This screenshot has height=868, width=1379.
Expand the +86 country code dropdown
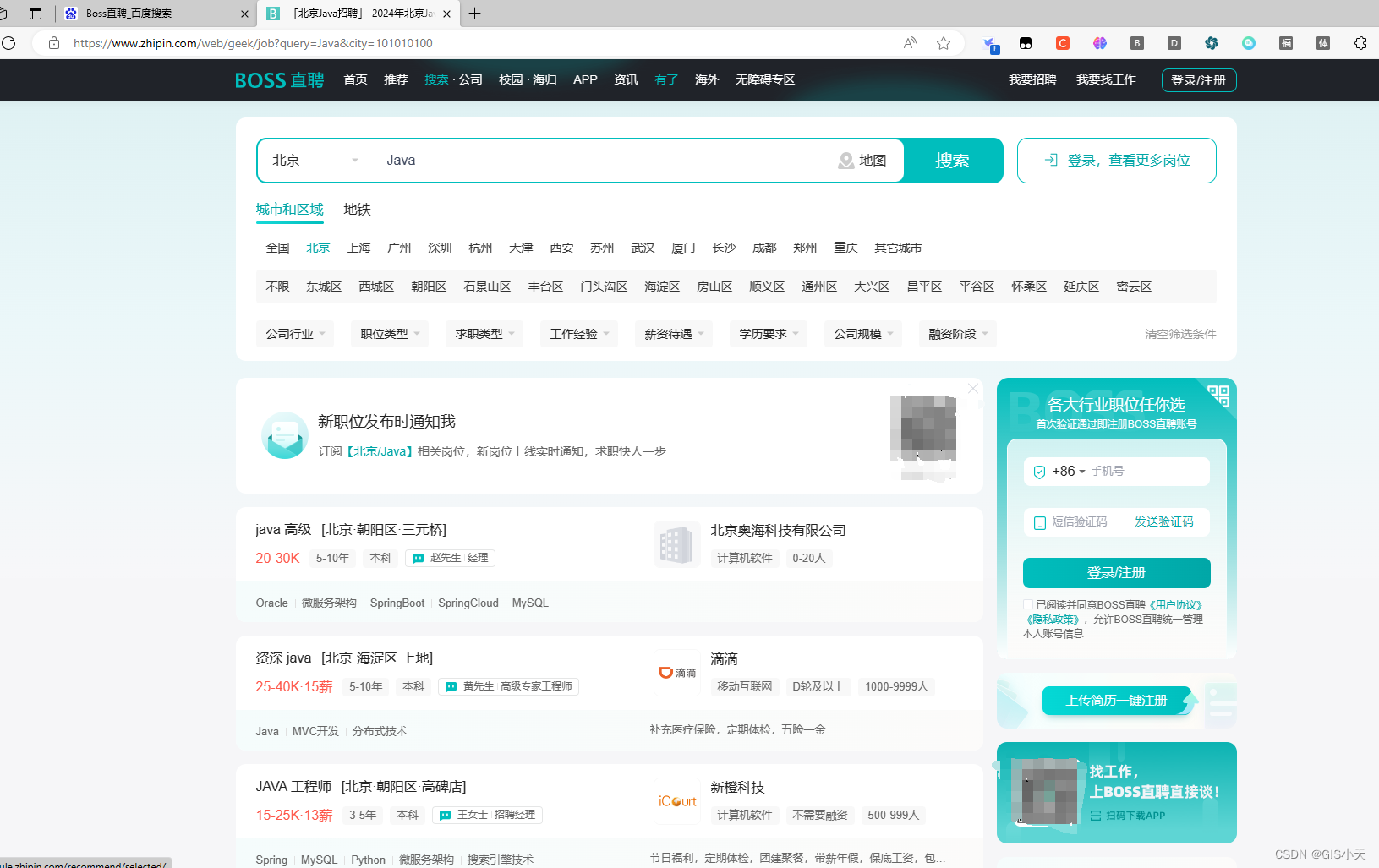click(x=1067, y=471)
